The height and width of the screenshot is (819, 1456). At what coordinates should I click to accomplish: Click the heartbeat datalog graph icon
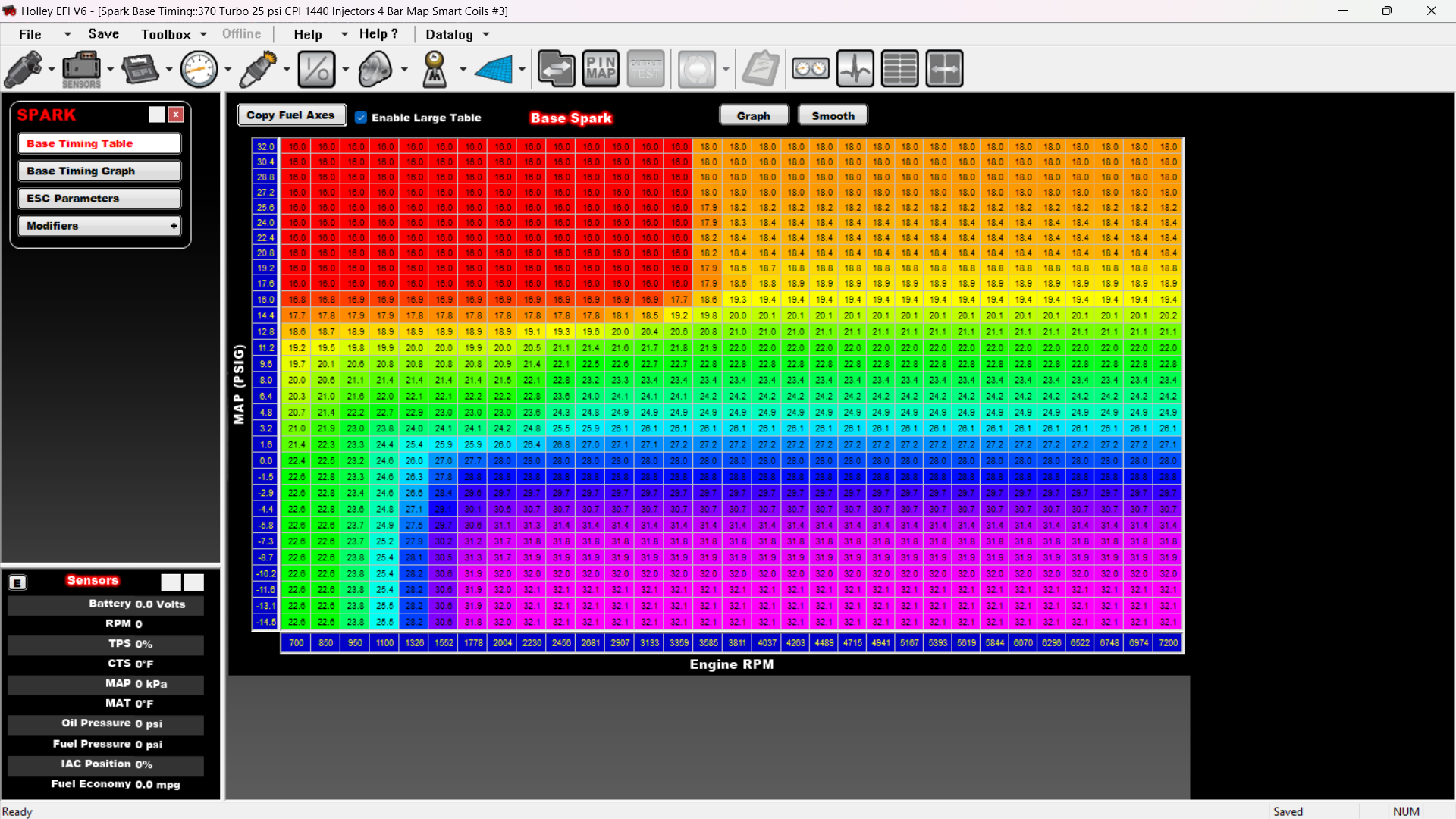click(x=855, y=69)
